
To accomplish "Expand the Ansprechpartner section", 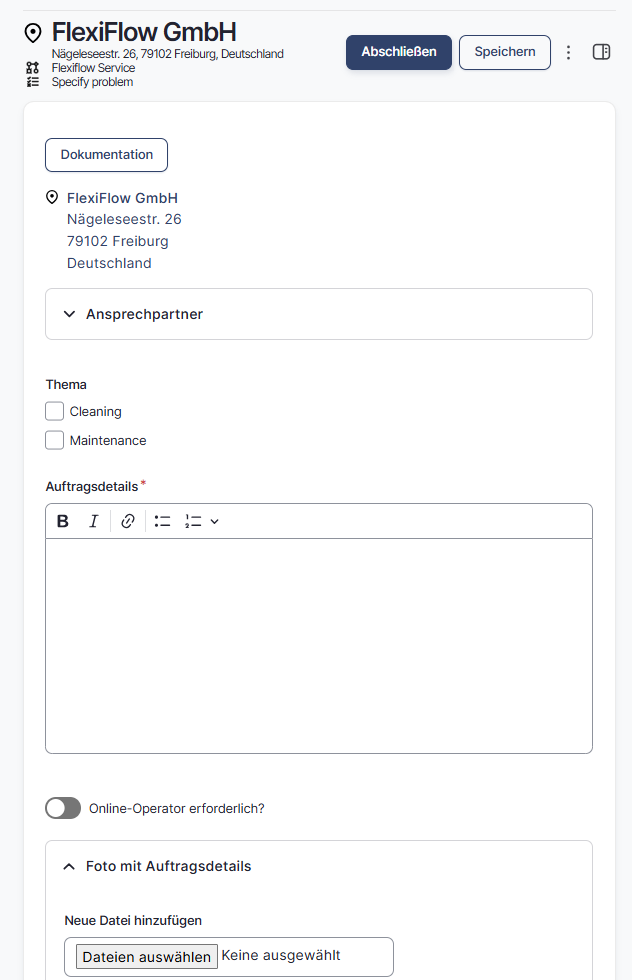I will (319, 314).
